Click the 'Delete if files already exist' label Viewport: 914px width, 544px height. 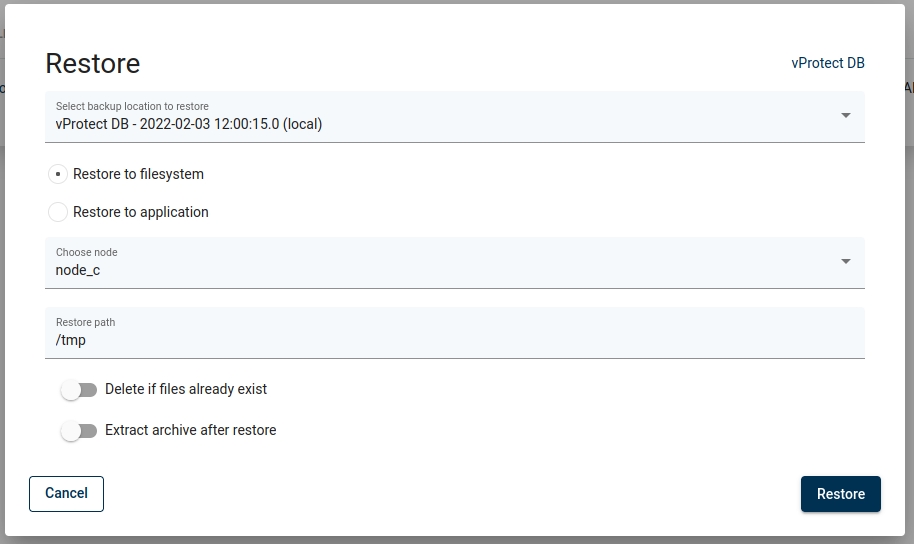[x=186, y=389]
